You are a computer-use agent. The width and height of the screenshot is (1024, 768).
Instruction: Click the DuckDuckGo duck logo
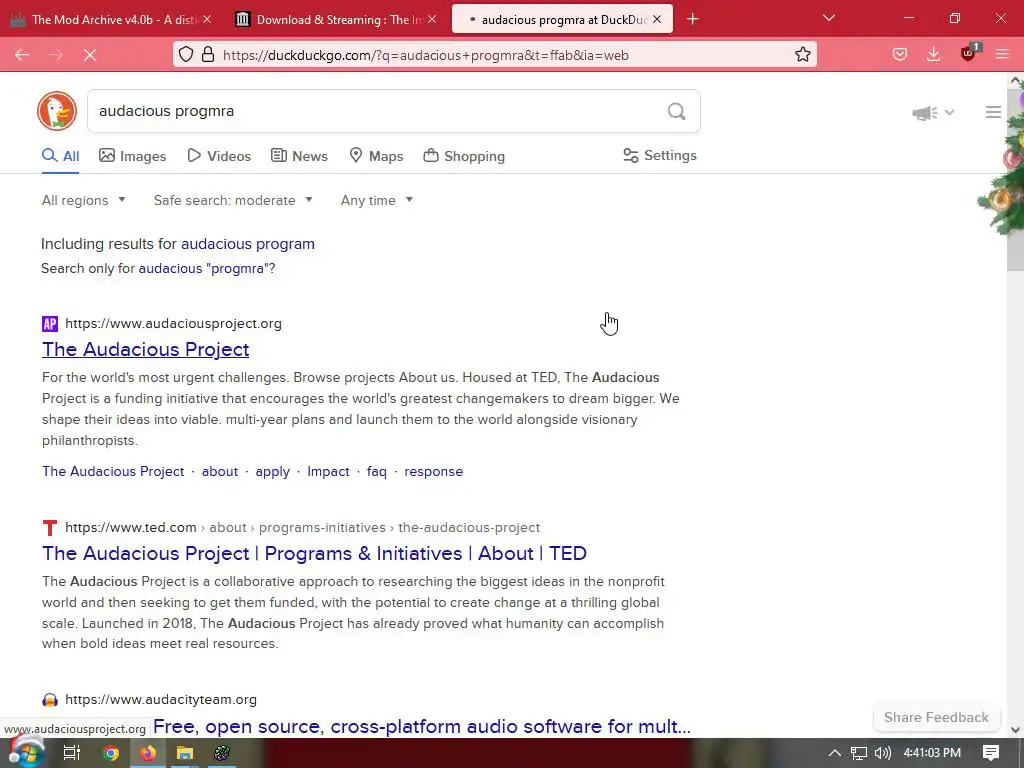pos(57,111)
